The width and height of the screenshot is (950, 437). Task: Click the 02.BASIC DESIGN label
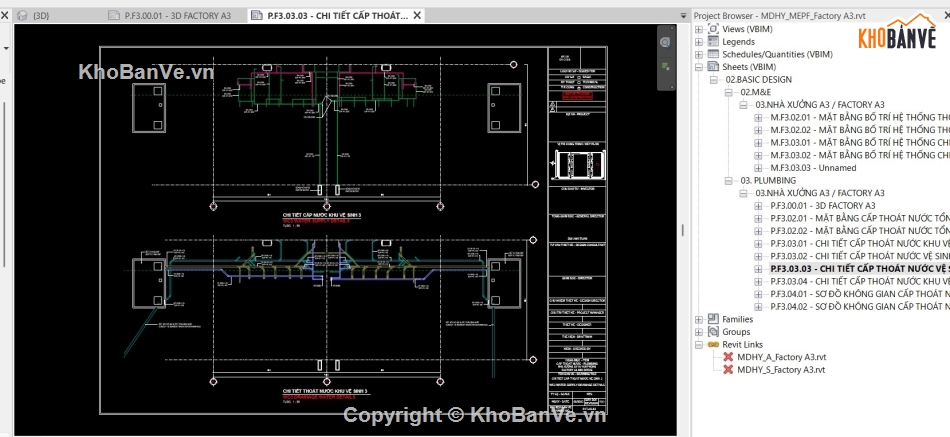tap(759, 79)
